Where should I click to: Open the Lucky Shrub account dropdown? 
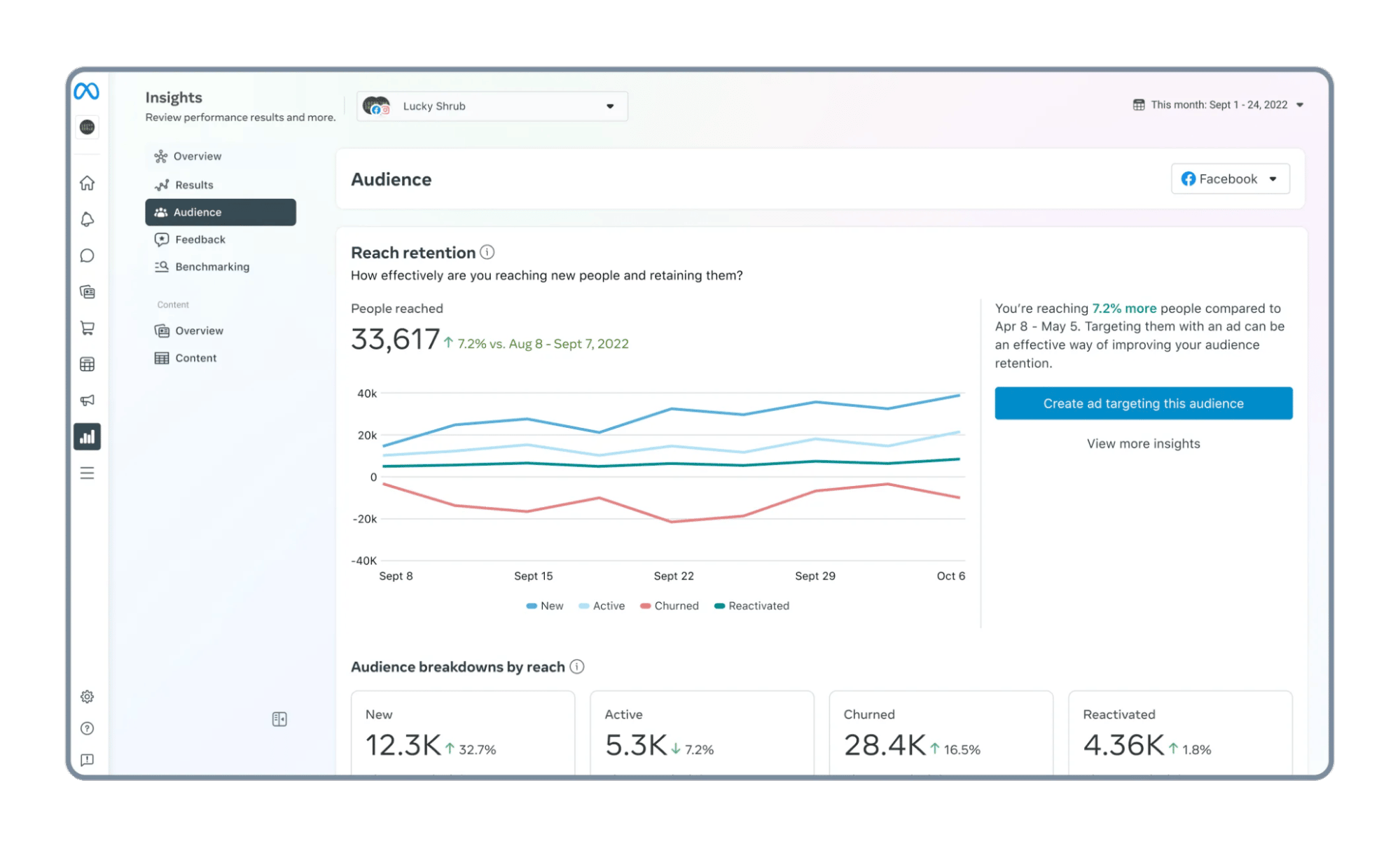click(609, 106)
